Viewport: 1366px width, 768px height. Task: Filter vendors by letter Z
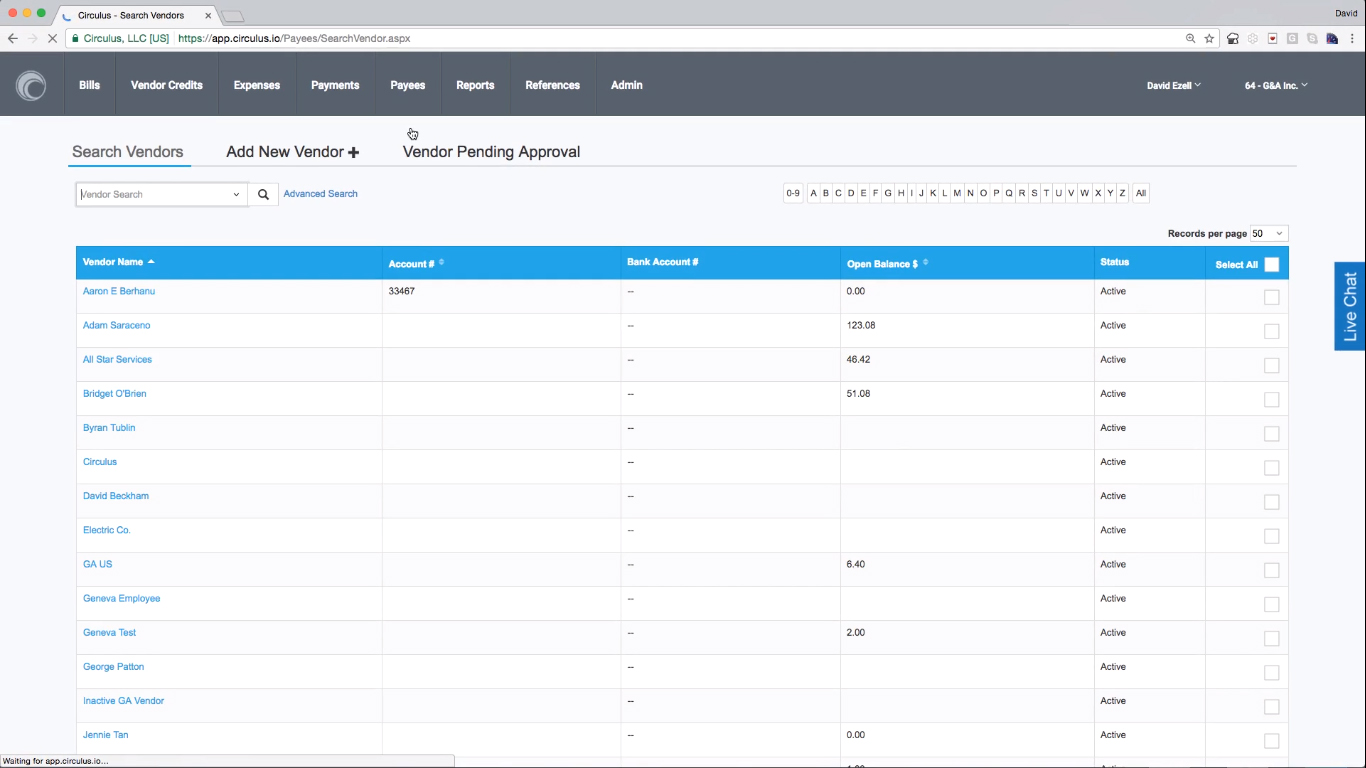1123,193
